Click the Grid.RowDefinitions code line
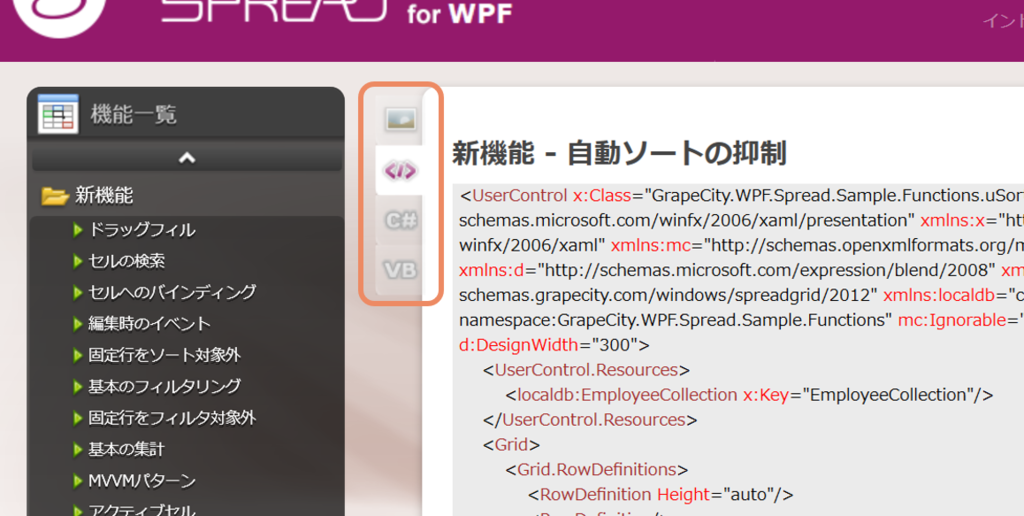1024x516 pixels. 597,470
